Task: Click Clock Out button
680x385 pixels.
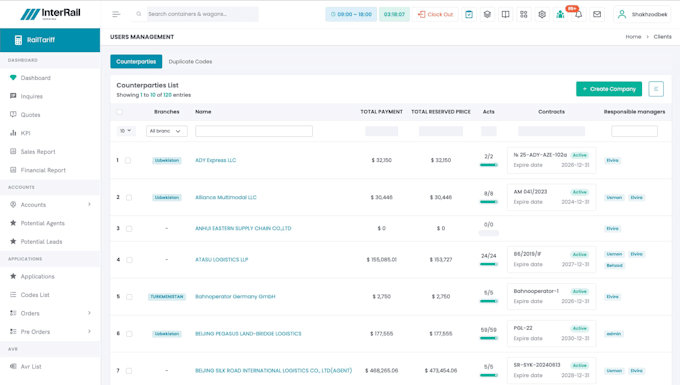Action: tap(435, 14)
